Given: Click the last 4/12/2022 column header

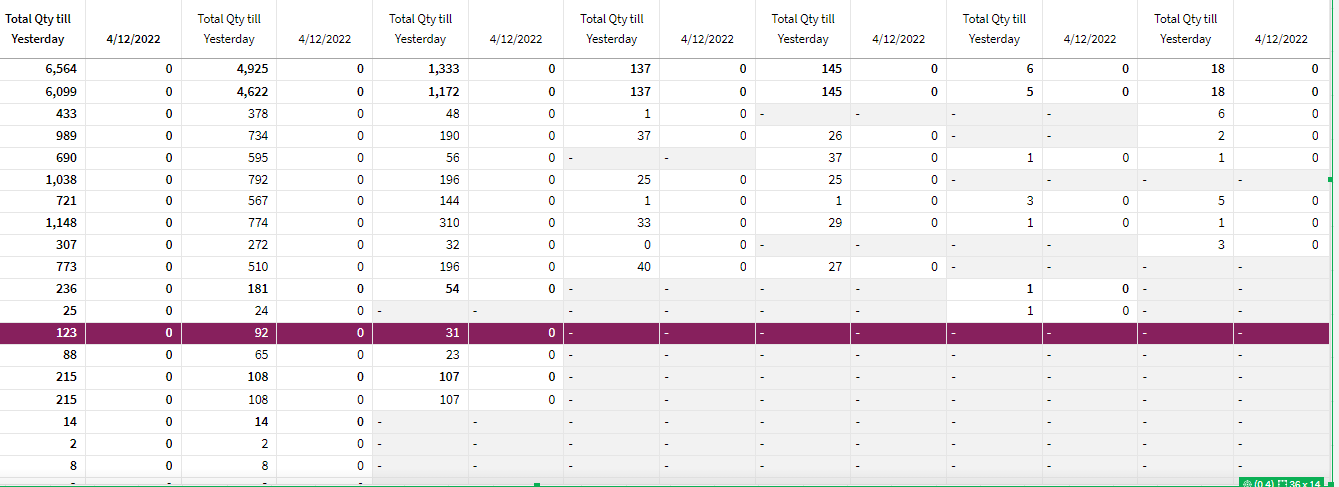Looking at the screenshot, I should [1281, 39].
